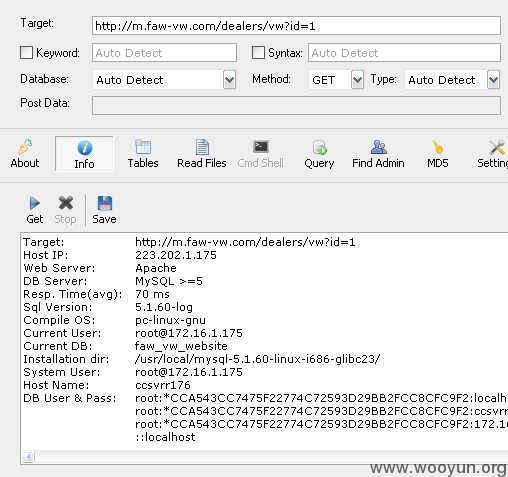Select the ::localhost entry
Image resolution: width=508 pixels, height=477 pixels.
point(165,437)
